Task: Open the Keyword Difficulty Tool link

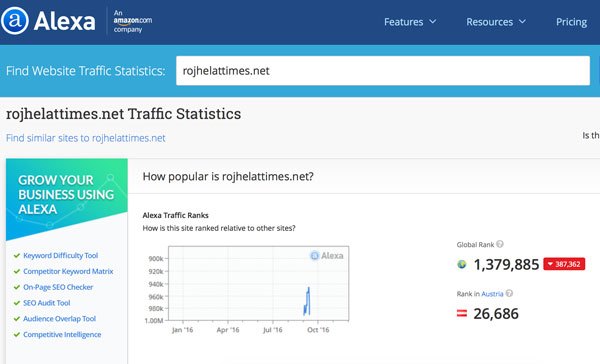Action: [60, 255]
